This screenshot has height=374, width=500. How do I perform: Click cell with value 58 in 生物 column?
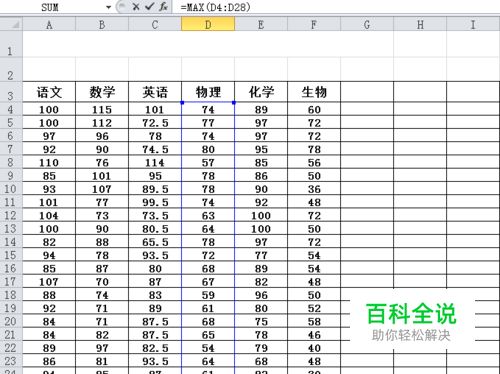tap(314, 321)
